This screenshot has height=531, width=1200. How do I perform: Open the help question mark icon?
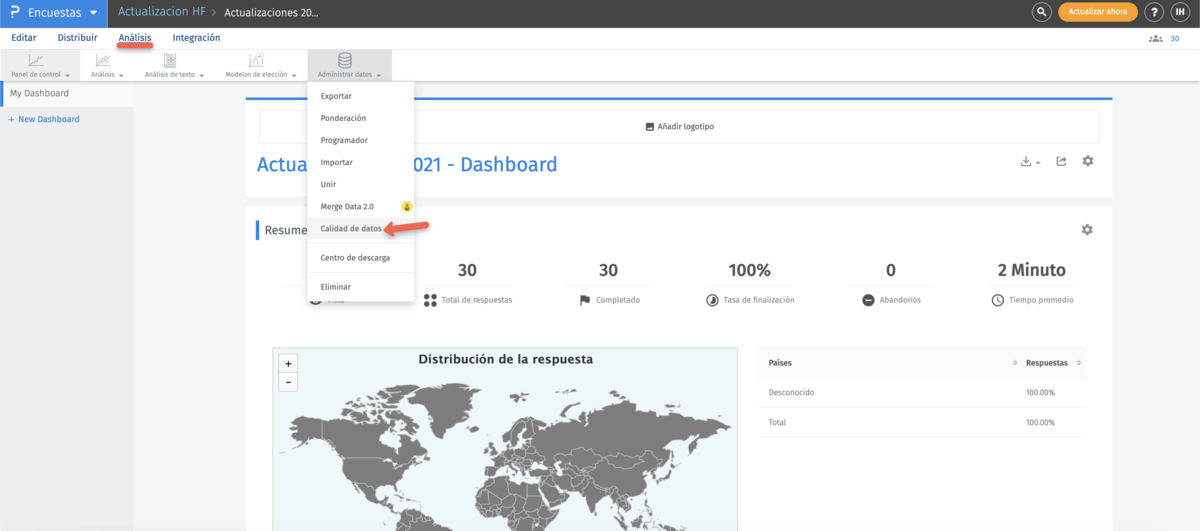click(1153, 13)
